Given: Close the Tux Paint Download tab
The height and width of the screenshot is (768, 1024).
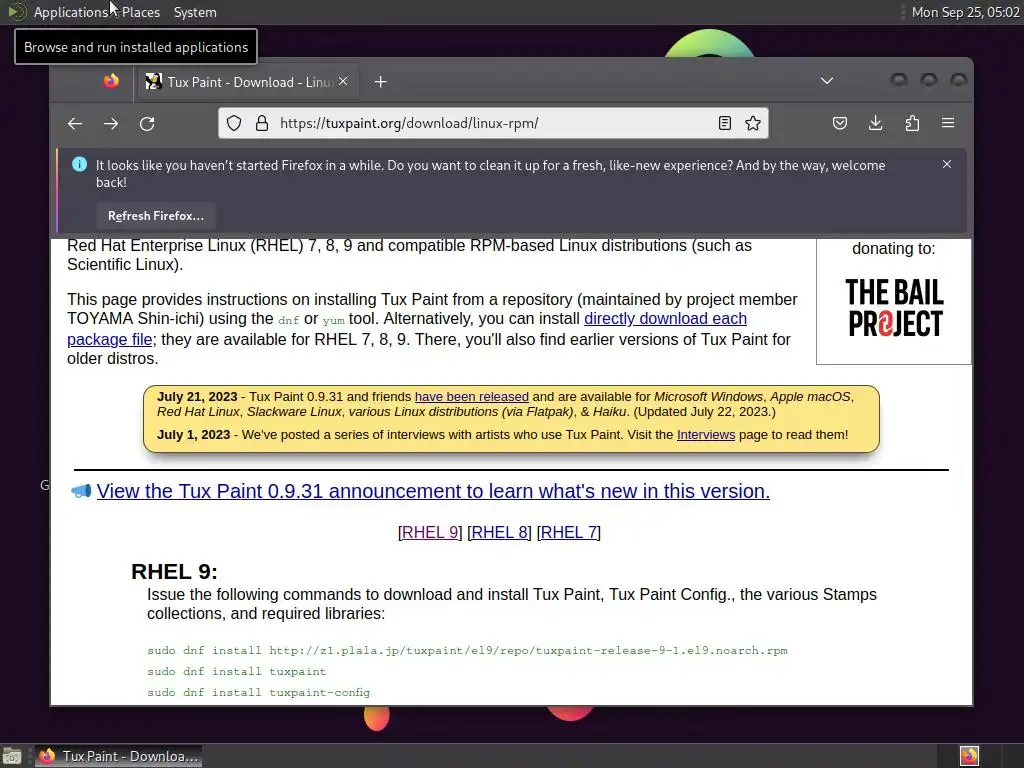Looking at the screenshot, I should point(343,82).
